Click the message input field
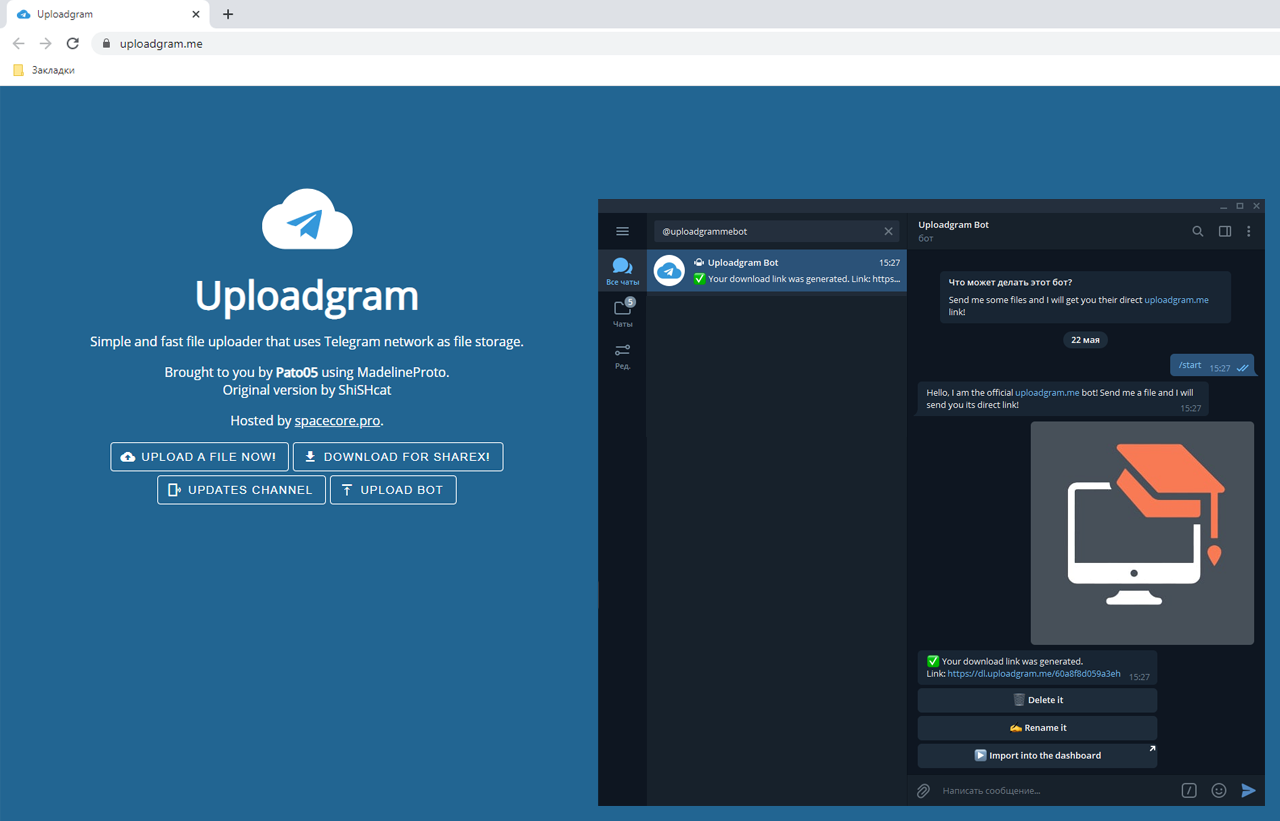The height and width of the screenshot is (821, 1280). pyautogui.click(x=1055, y=790)
